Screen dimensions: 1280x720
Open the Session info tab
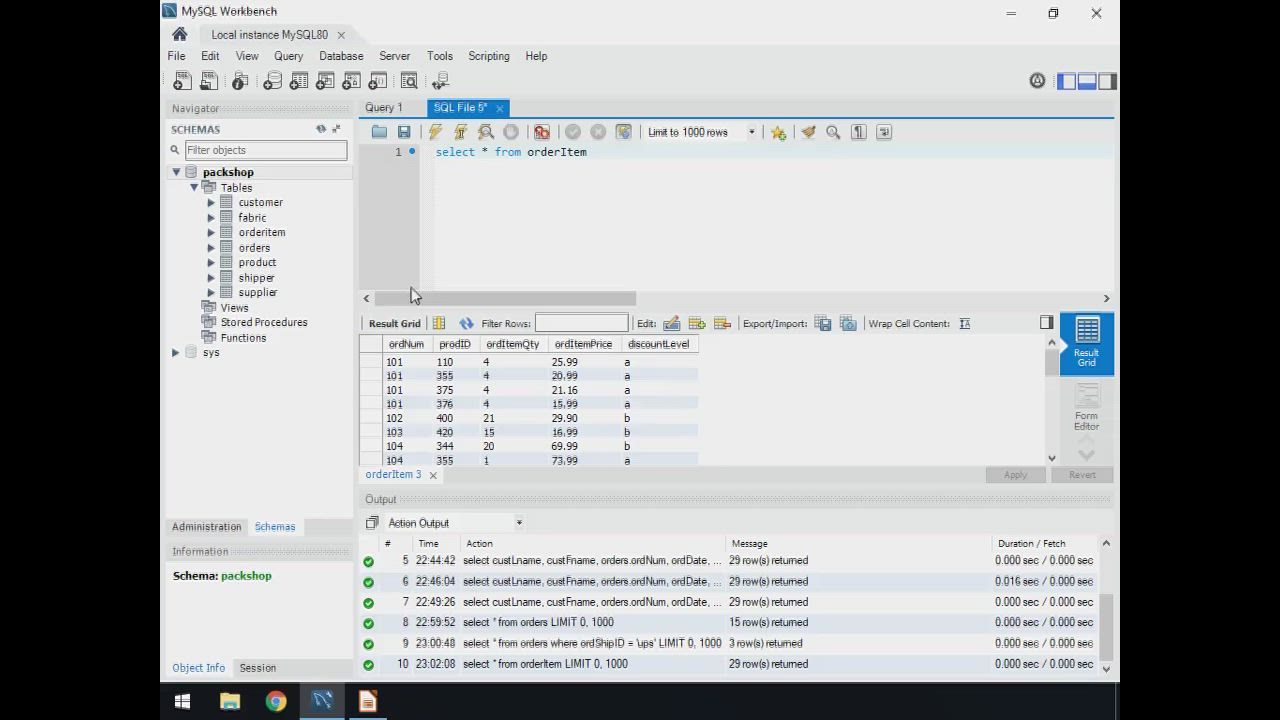pos(257,668)
